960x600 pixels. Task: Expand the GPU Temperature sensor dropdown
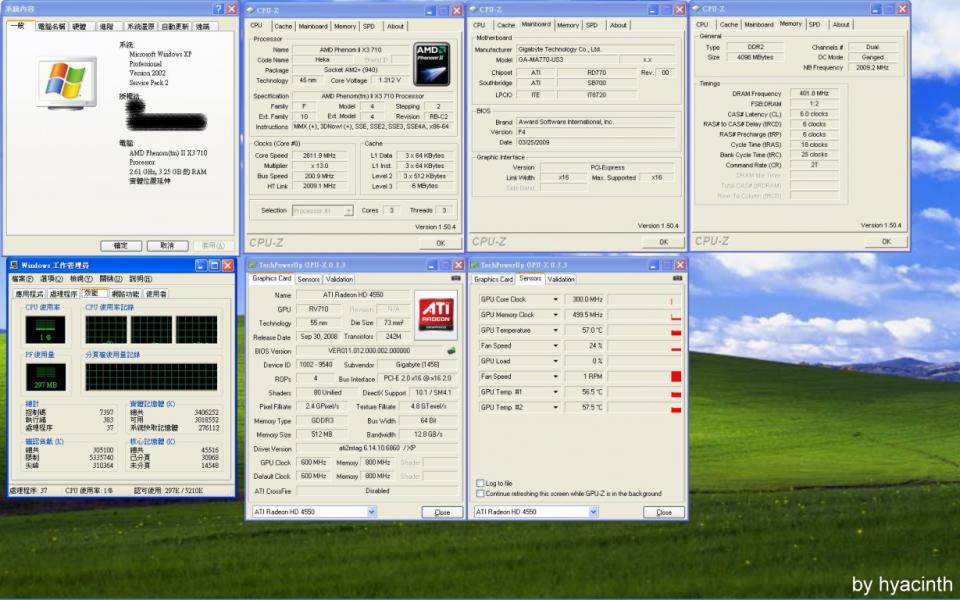pyautogui.click(x=556, y=330)
